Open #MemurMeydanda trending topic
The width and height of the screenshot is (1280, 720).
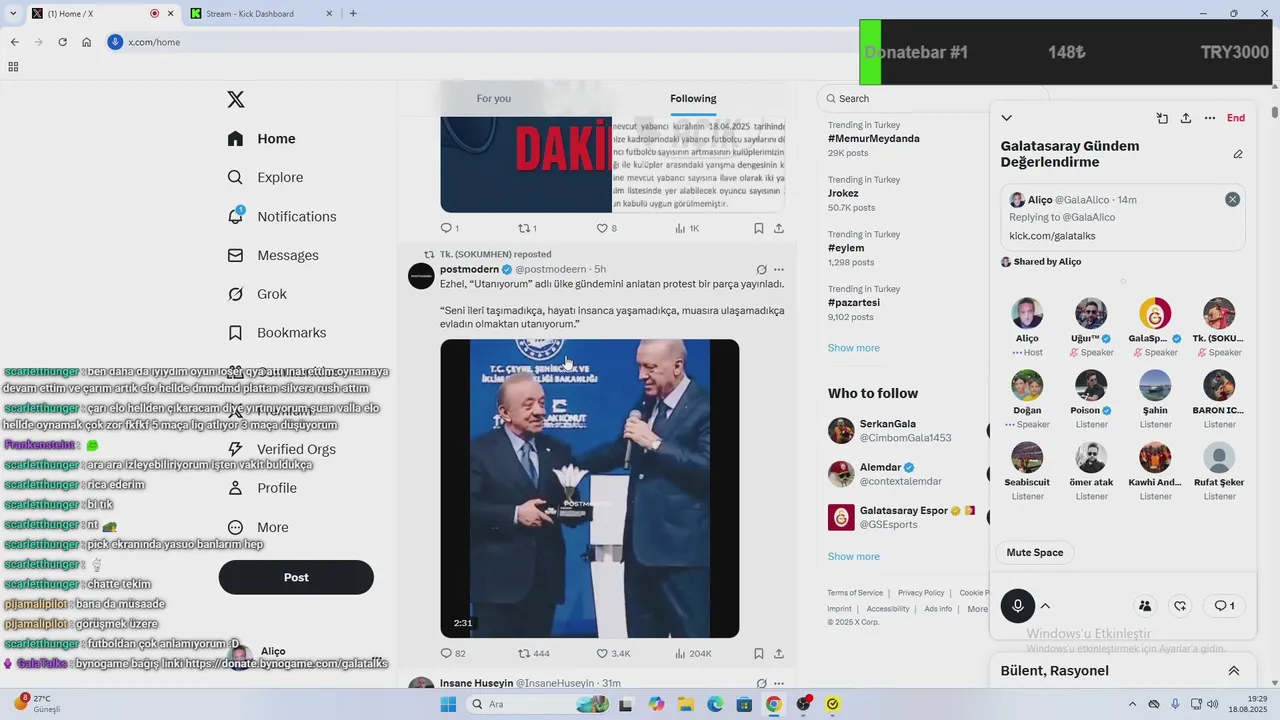click(x=874, y=139)
